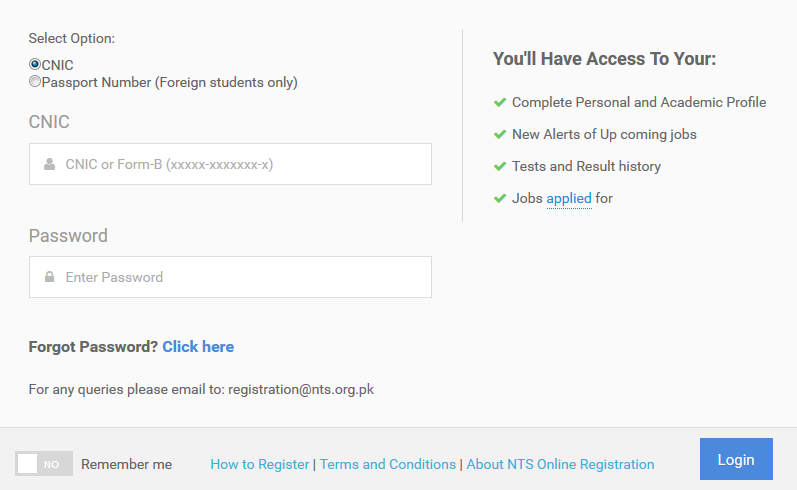Click the 'Passport Number (Foreign students only)' label
The width and height of the screenshot is (797, 490).
pos(170,82)
